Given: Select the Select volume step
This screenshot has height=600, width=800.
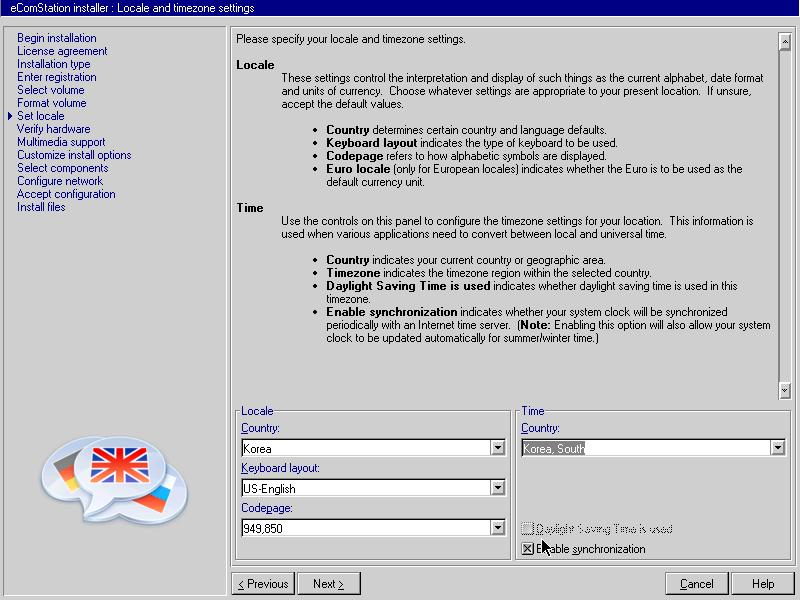Looking at the screenshot, I should pyautogui.click(x=51, y=90).
